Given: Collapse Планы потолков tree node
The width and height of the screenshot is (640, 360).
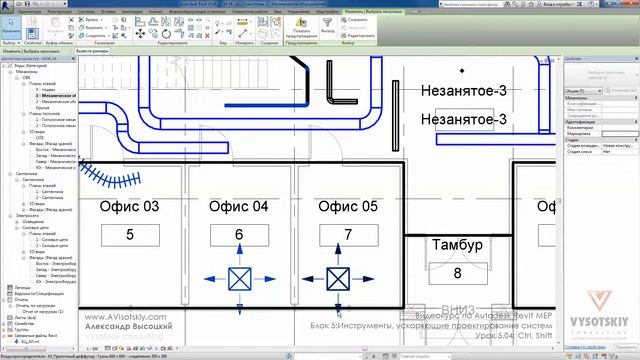Looking at the screenshot, I should tap(24, 114).
